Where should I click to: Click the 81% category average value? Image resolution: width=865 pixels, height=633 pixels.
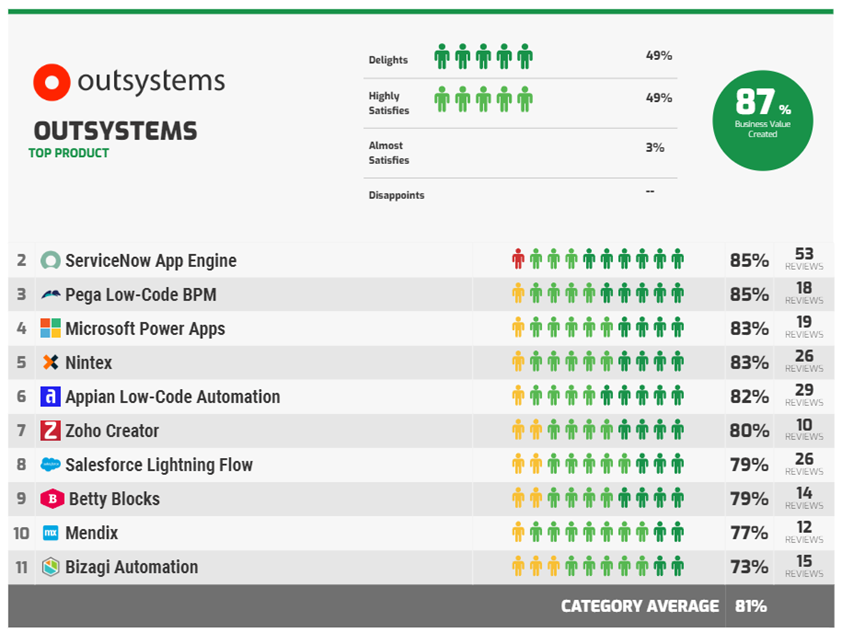751,607
